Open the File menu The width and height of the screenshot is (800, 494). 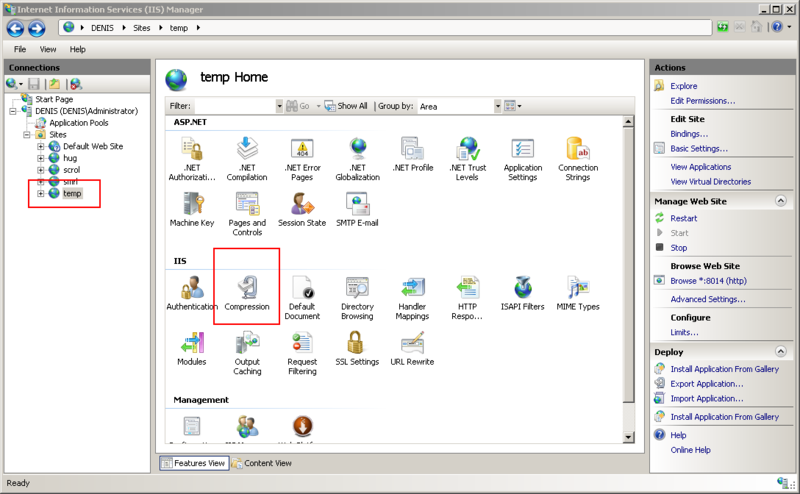20,50
